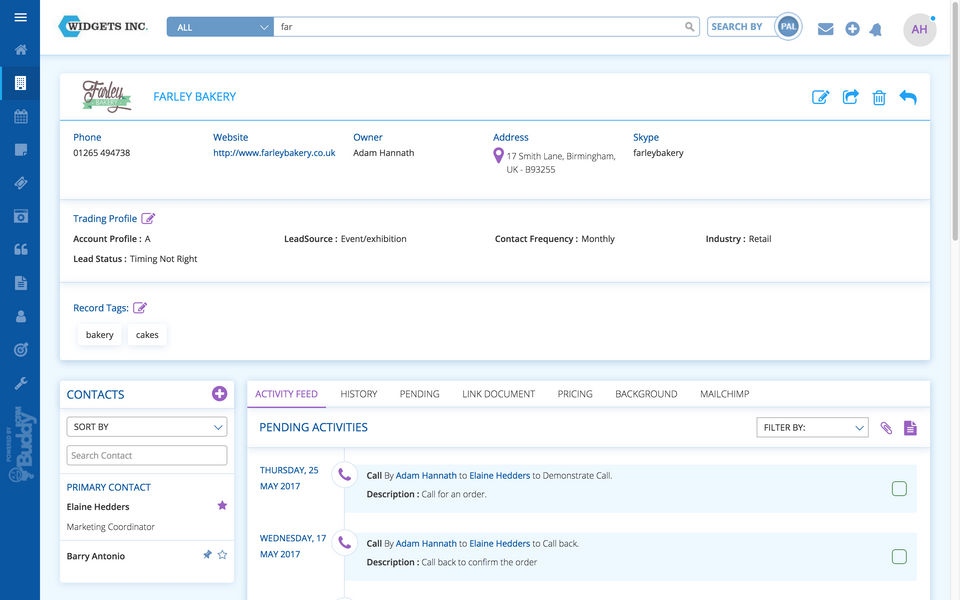This screenshot has height=600, width=960.
Task: Click the back arrow icon
Action: (x=908, y=97)
